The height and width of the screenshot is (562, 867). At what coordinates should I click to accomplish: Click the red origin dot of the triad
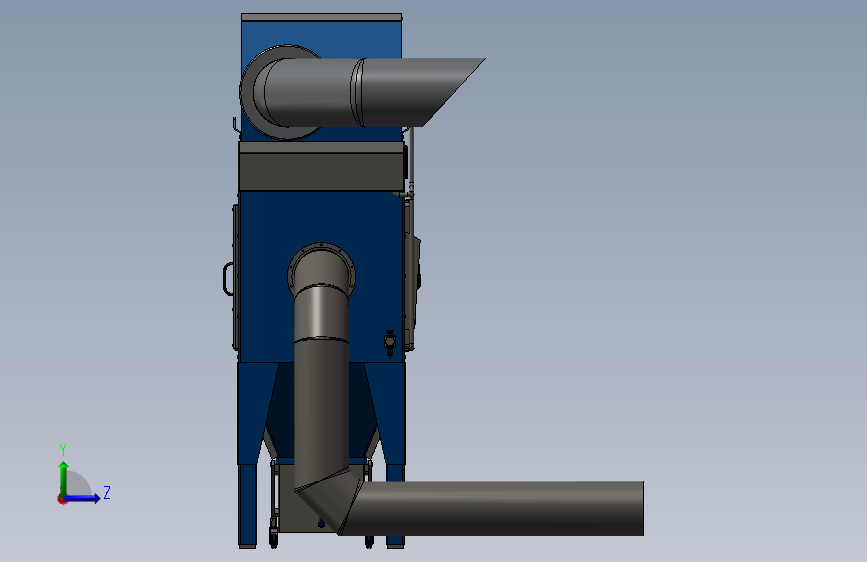(x=62, y=499)
